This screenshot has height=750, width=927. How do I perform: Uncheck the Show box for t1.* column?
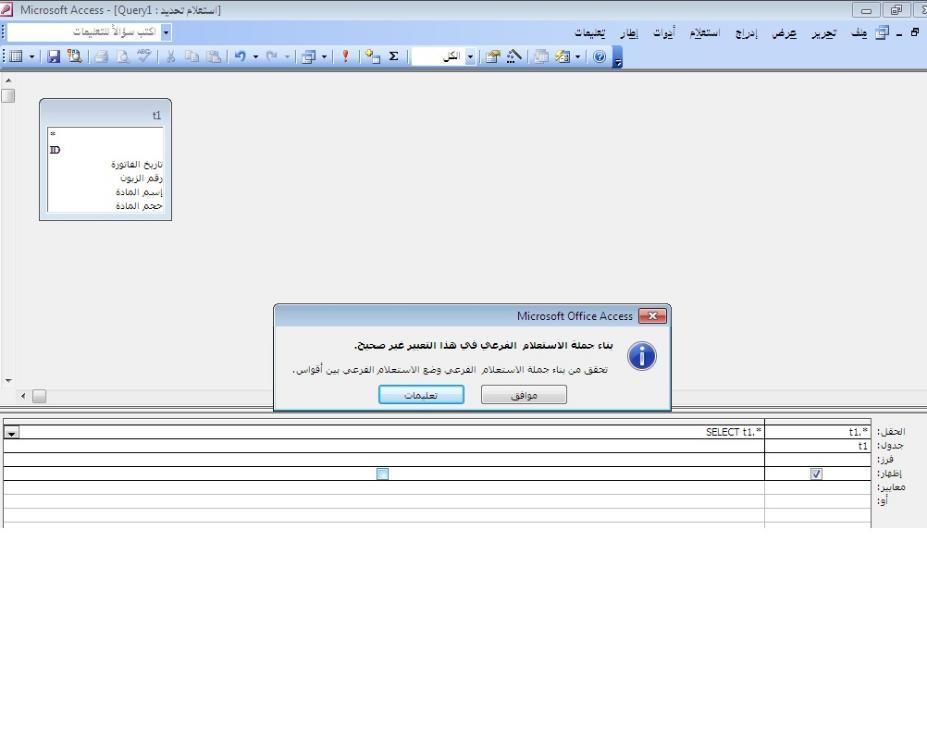coord(816,473)
